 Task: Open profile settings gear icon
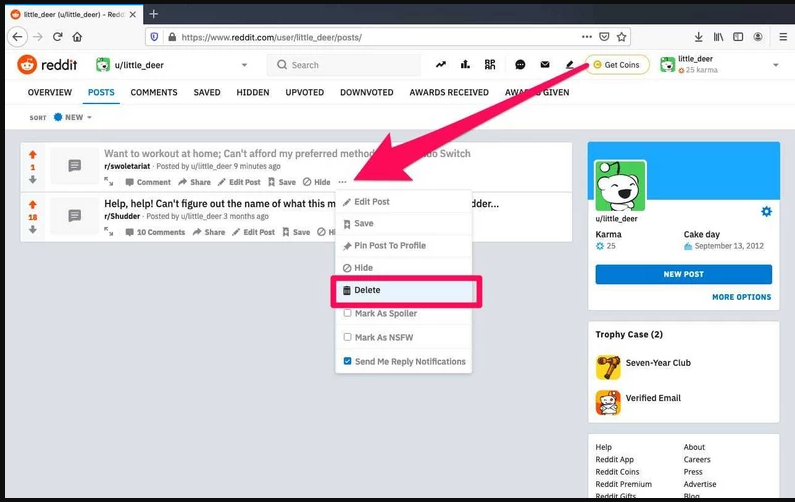[x=766, y=211]
